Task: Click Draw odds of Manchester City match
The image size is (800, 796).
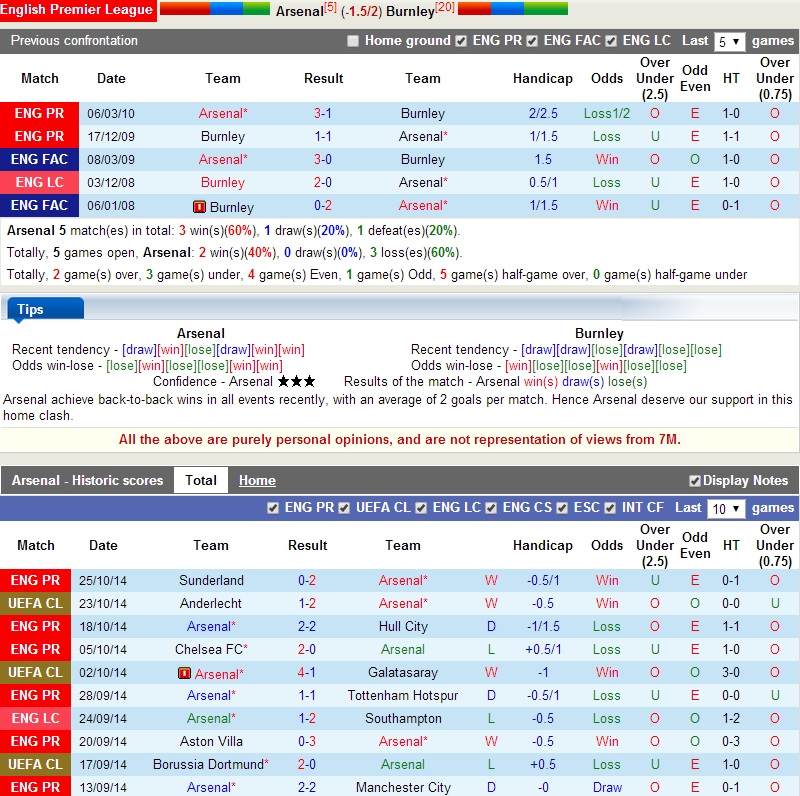Action: [607, 787]
